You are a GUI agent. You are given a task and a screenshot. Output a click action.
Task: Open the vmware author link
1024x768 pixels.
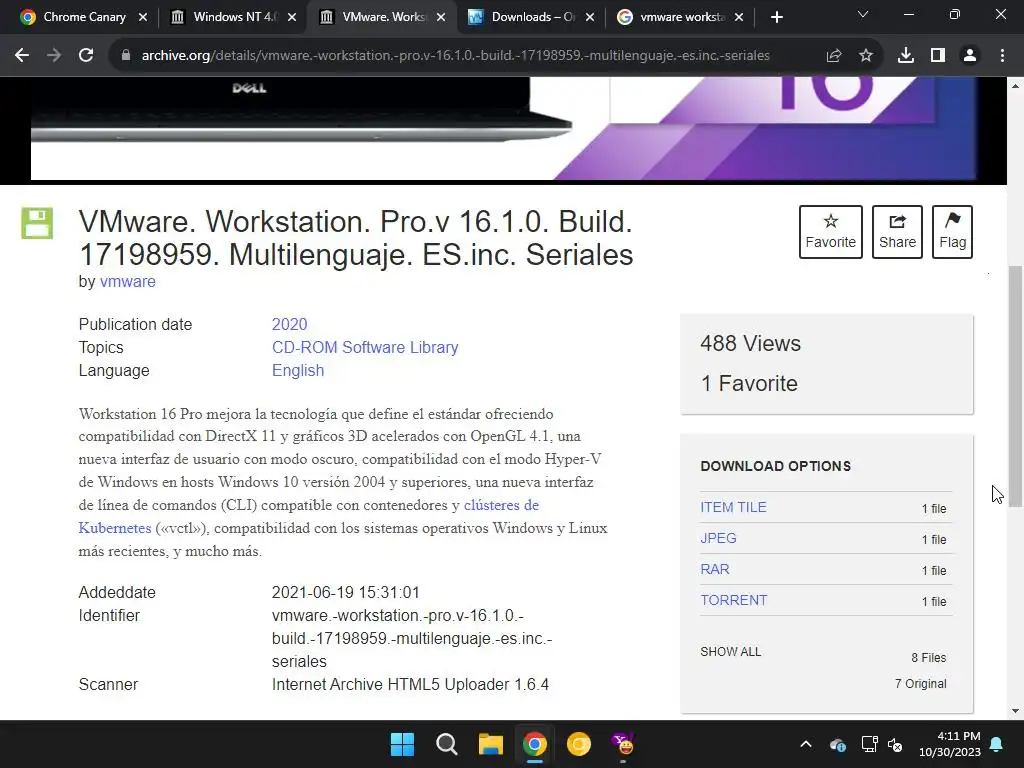click(x=127, y=281)
